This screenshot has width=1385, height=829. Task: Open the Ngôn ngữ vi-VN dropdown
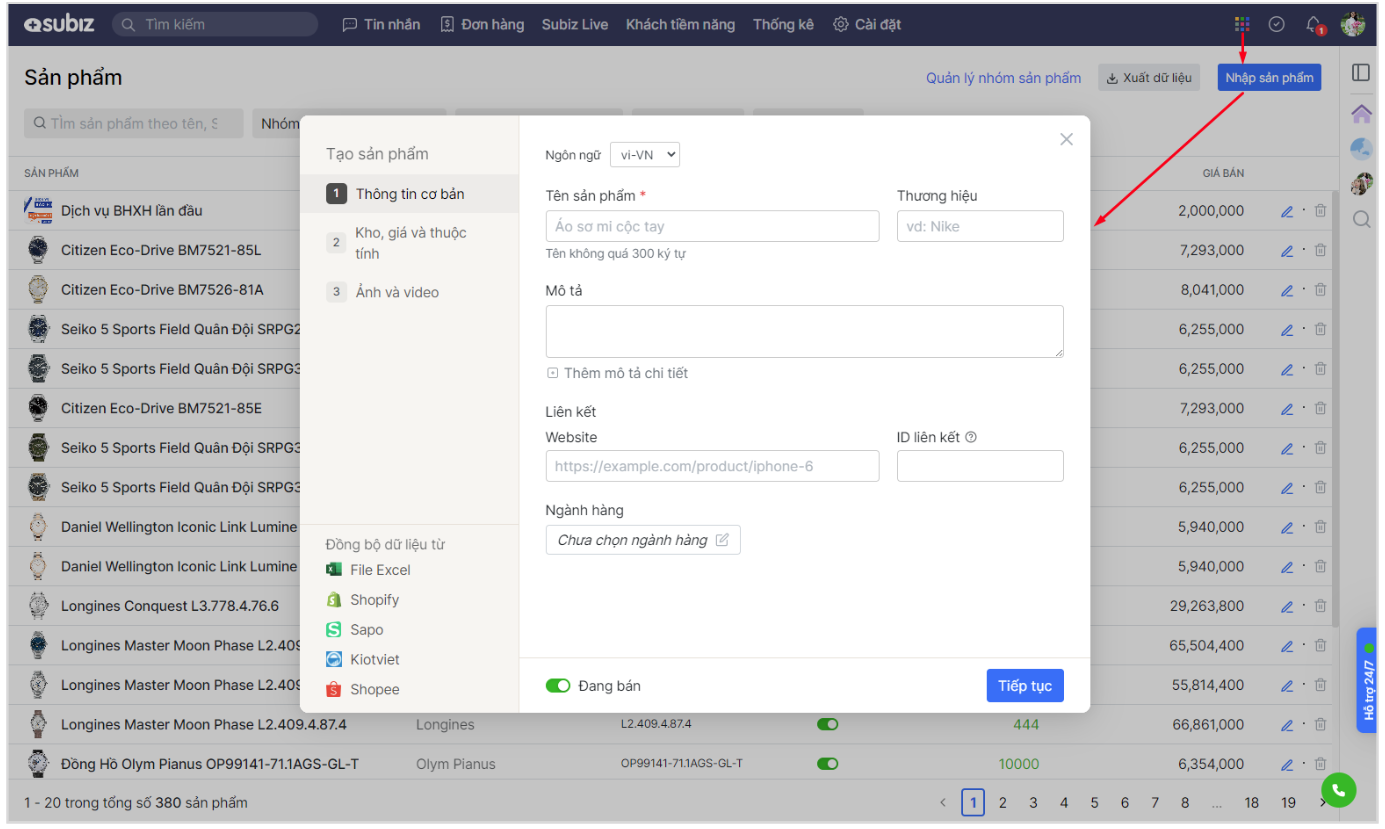pos(644,155)
